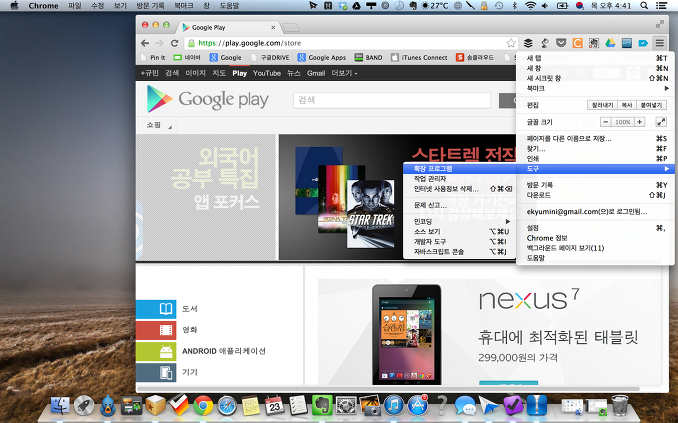Expand the 도구 submenu arrow

[x=667, y=169]
